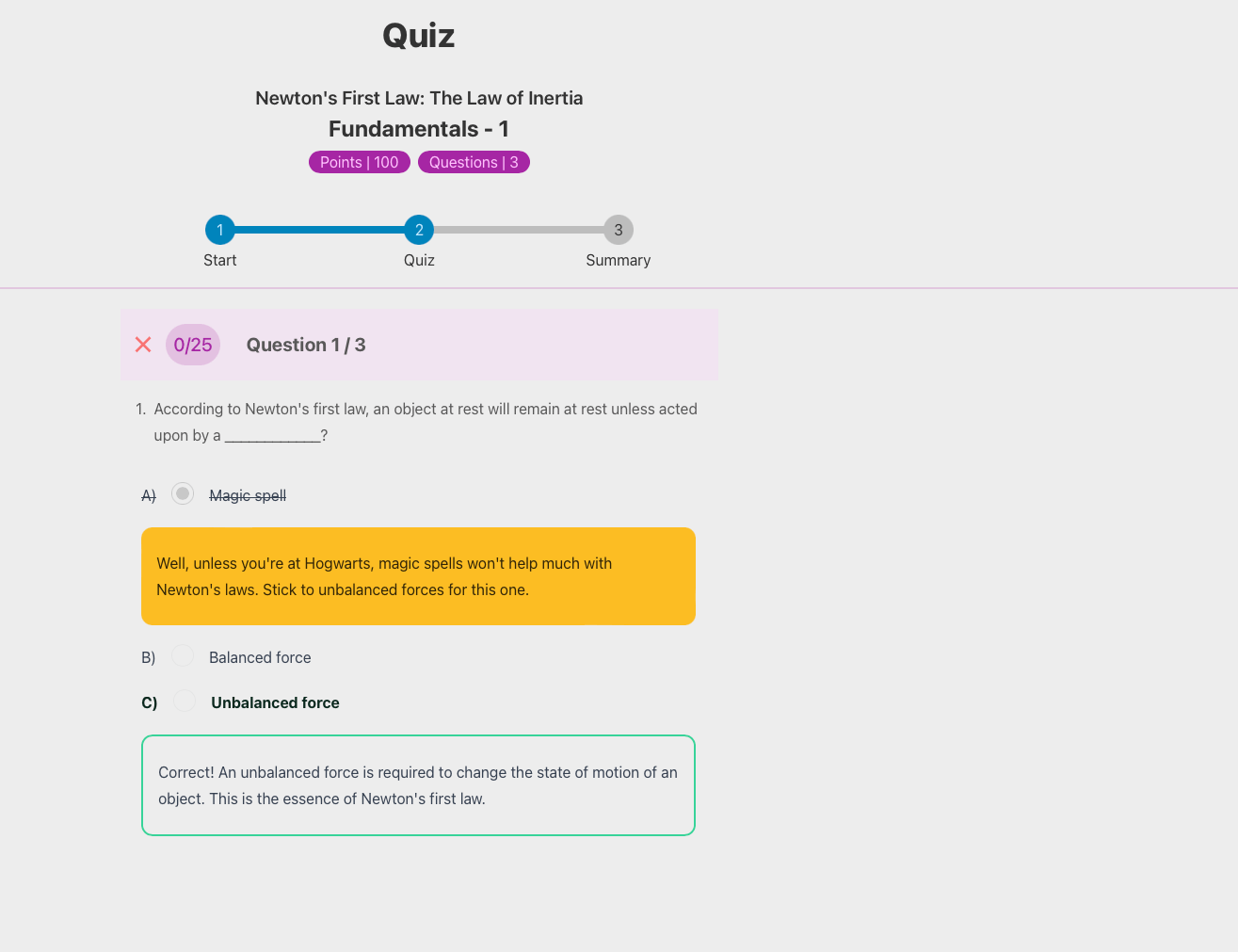Click the Questions | 3 badge

474,162
